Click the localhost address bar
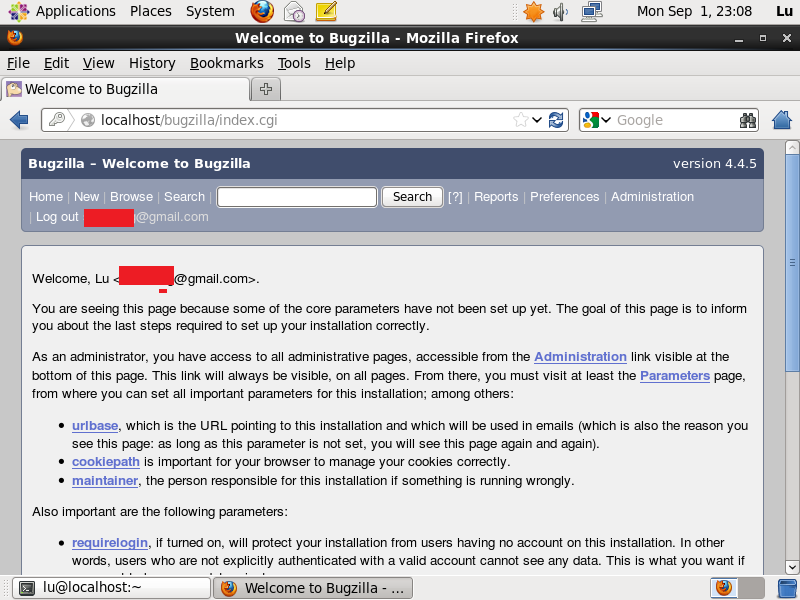Screen dimensions: 800x600 306,120
